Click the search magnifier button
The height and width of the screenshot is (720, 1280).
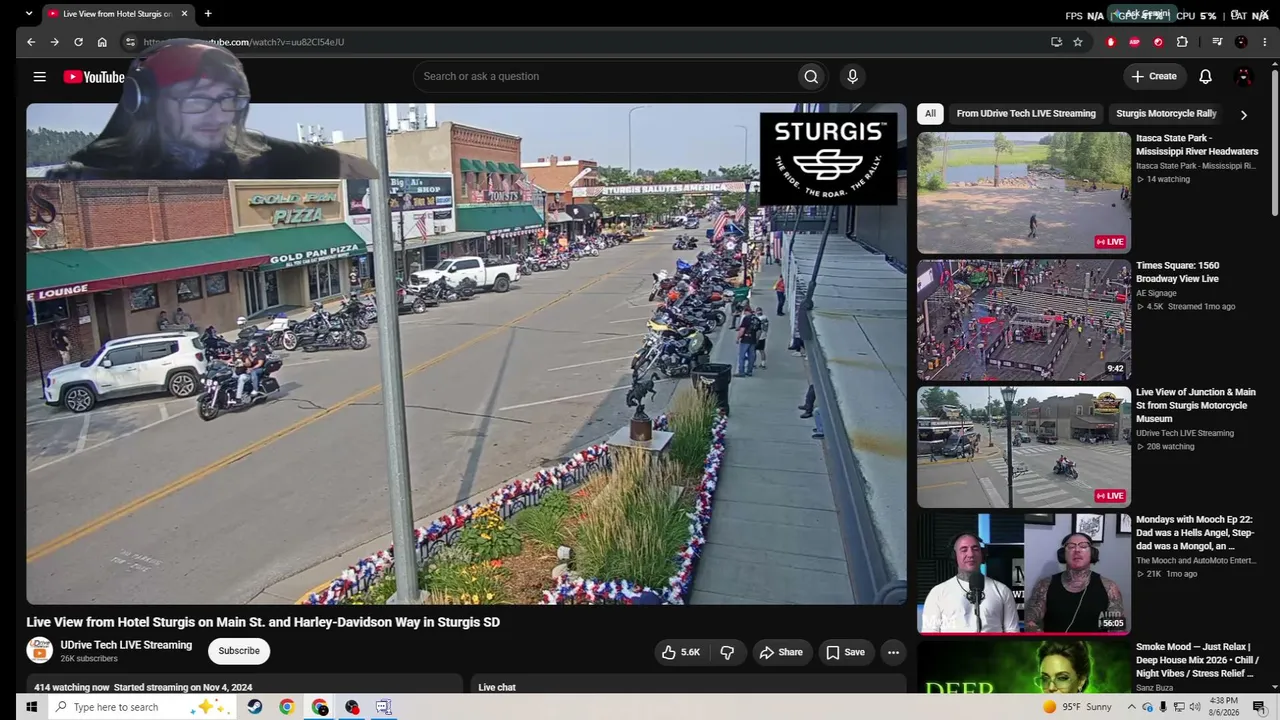(811, 77)
